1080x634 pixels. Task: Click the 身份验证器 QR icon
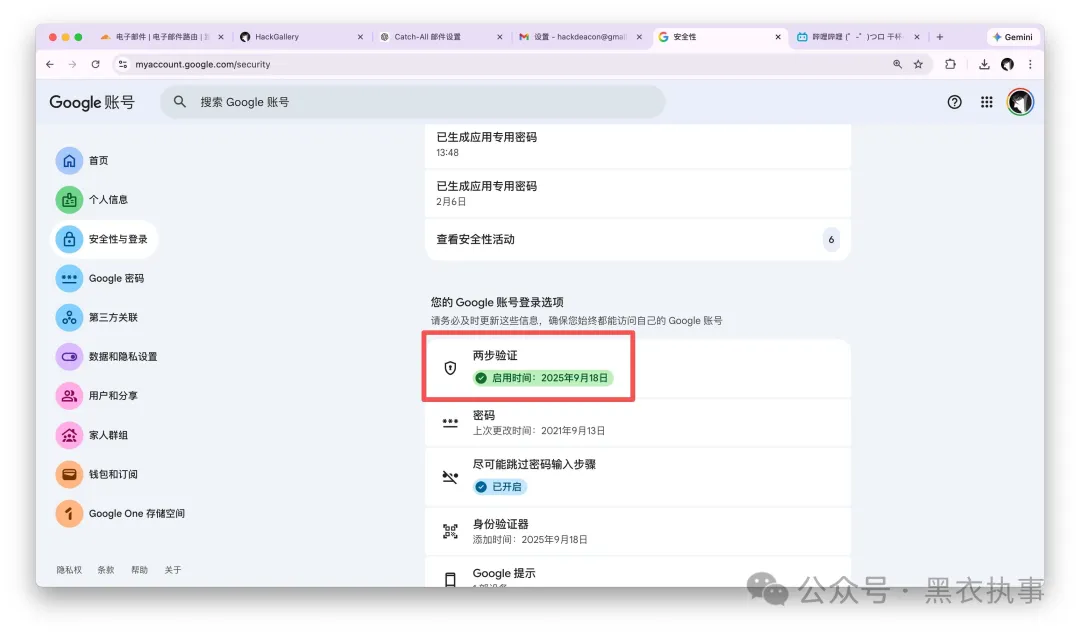[x=450, y=531]
